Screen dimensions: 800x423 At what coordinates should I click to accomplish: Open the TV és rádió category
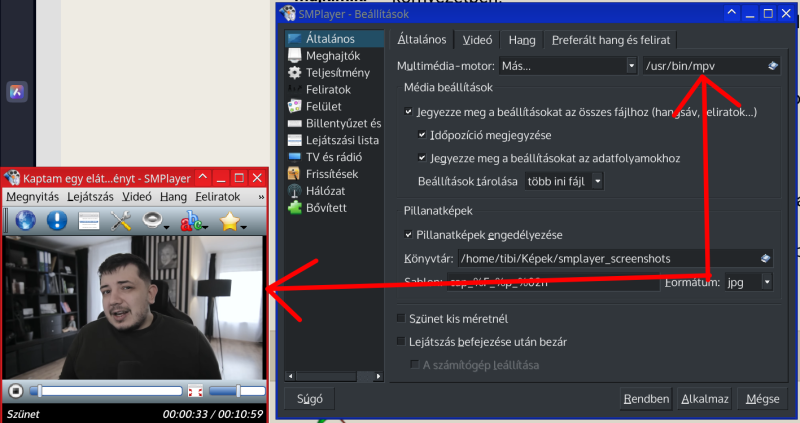point(334,157)
